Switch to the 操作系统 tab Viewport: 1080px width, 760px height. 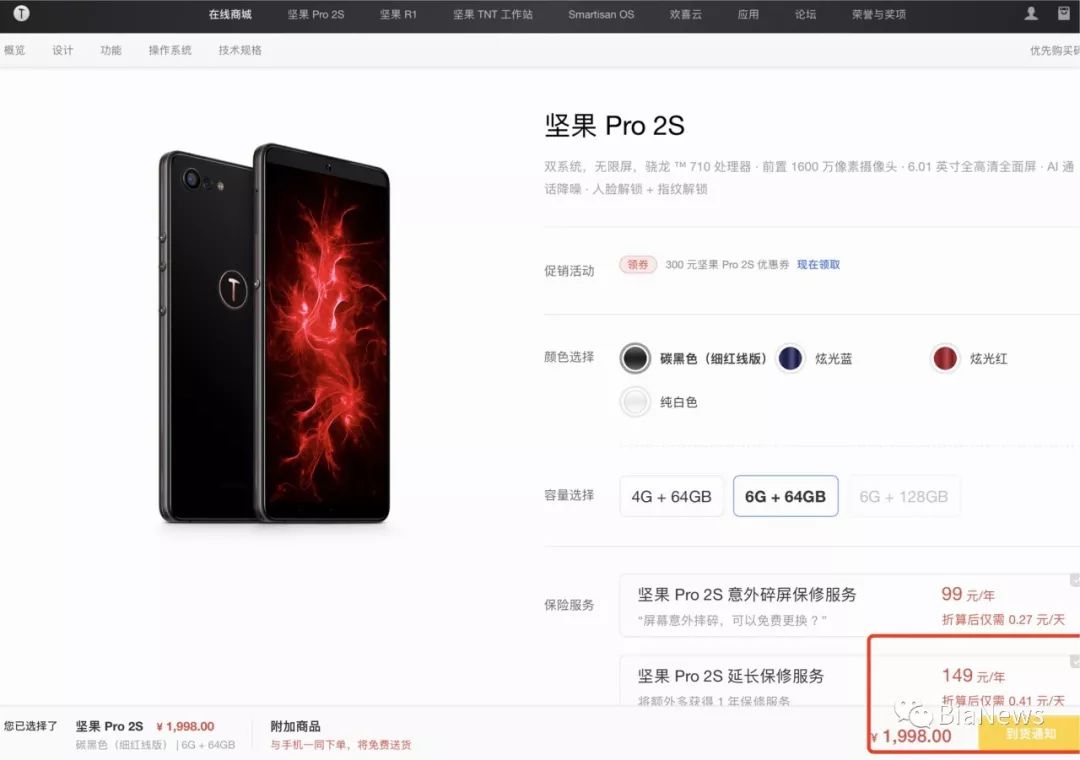pos(169,50)
